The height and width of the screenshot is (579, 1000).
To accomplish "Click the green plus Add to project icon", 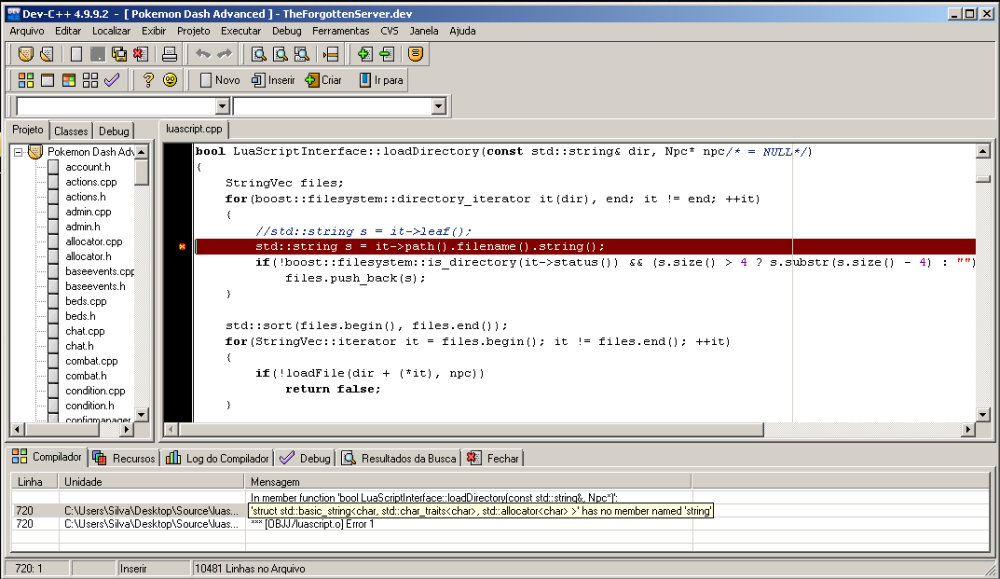I will (365, 54).
